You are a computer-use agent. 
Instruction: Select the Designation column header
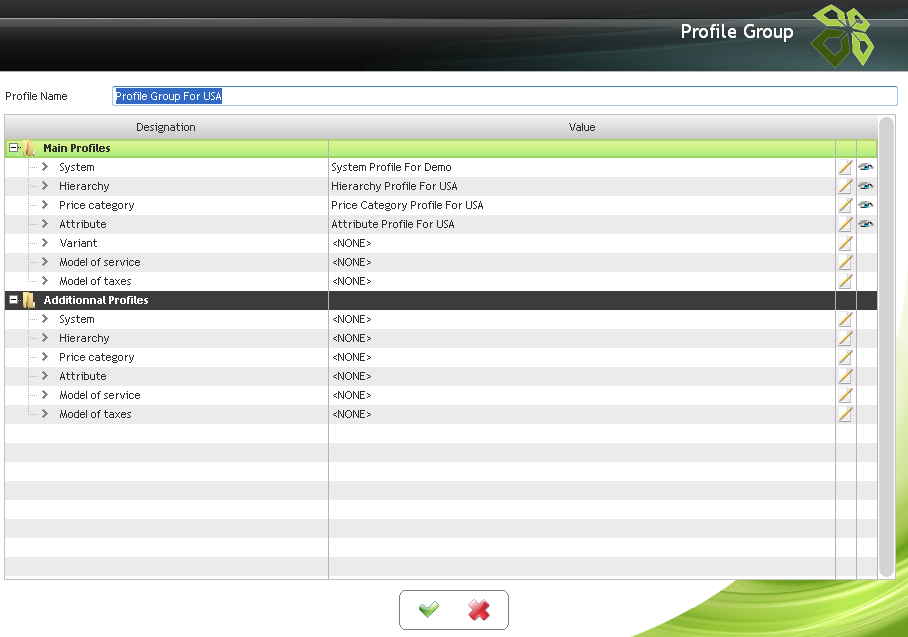click(166, 127)
